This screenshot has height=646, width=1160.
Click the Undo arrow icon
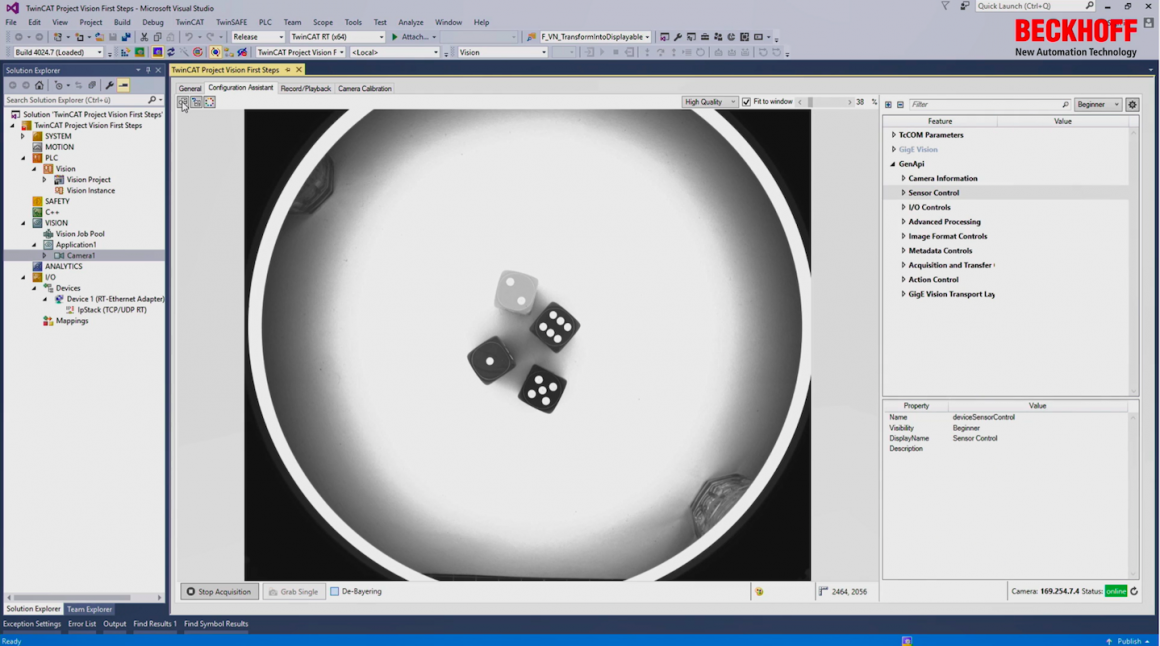click(x=189, y=37)
